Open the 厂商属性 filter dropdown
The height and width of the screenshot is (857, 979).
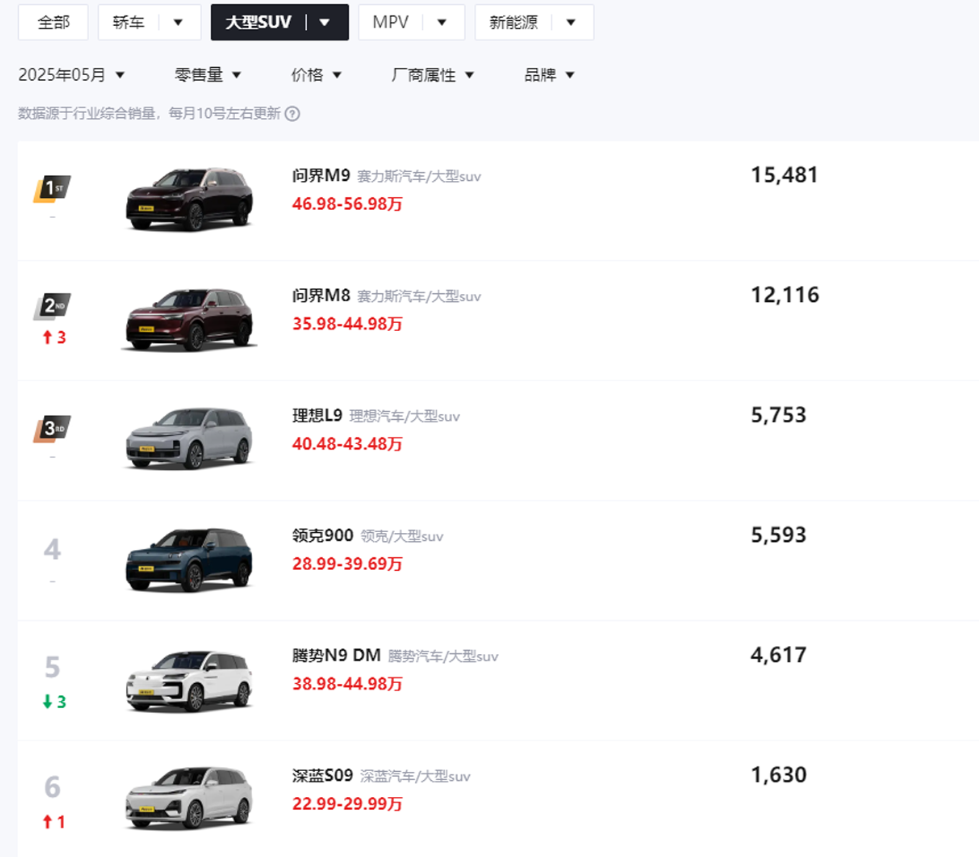[x=432, y=75]
